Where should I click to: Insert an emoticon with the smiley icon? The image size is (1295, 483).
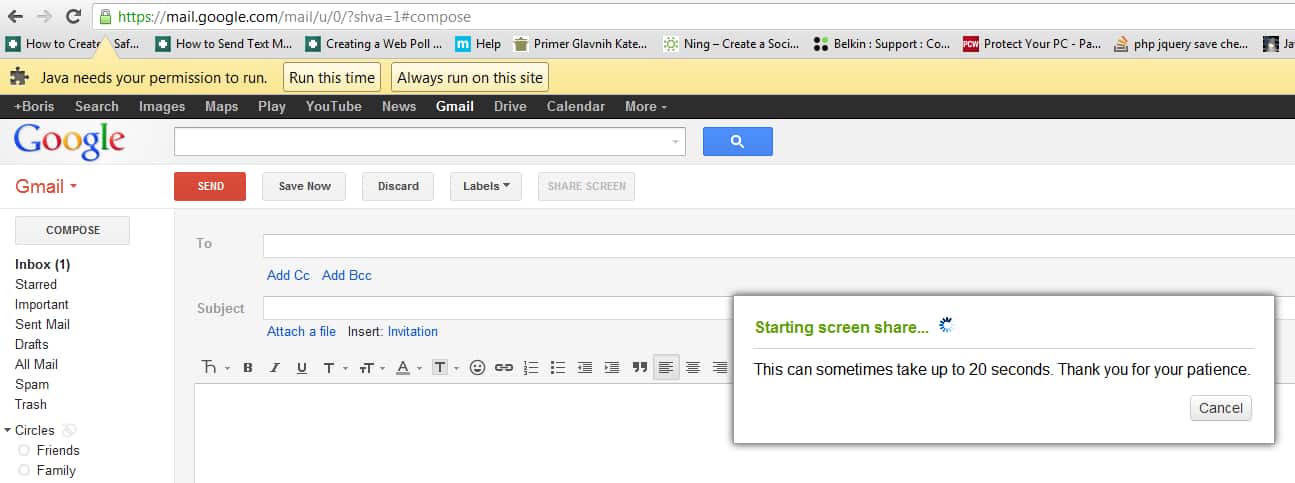point(477,368)
